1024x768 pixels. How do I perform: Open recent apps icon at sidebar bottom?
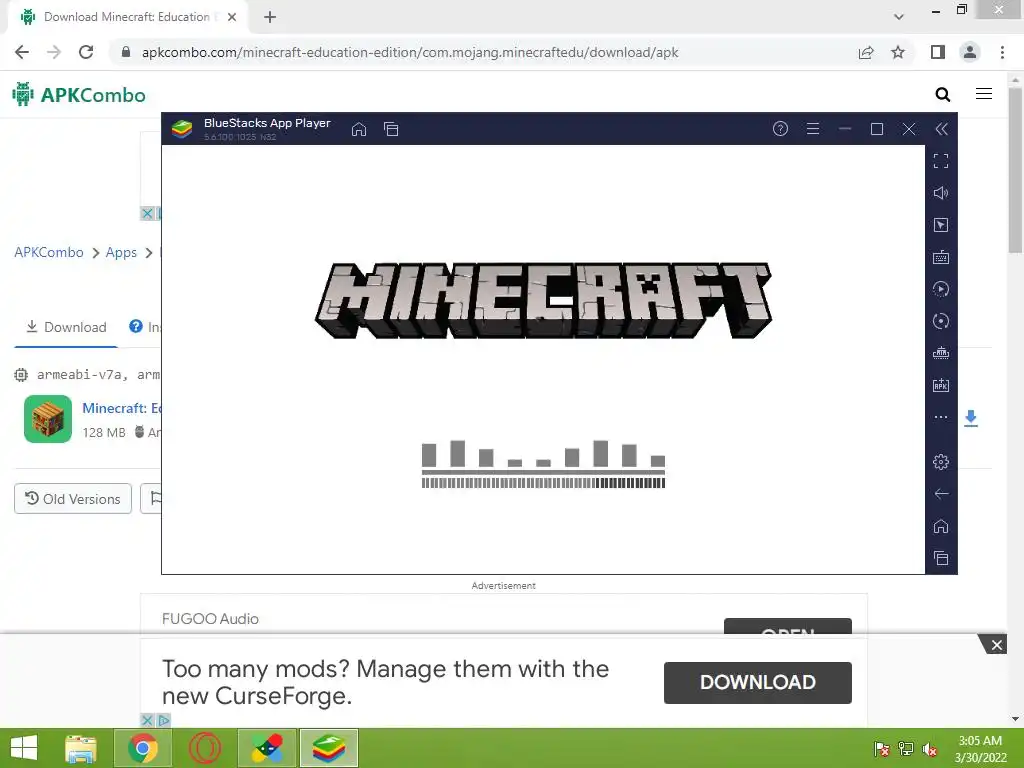tap(941, 558)
